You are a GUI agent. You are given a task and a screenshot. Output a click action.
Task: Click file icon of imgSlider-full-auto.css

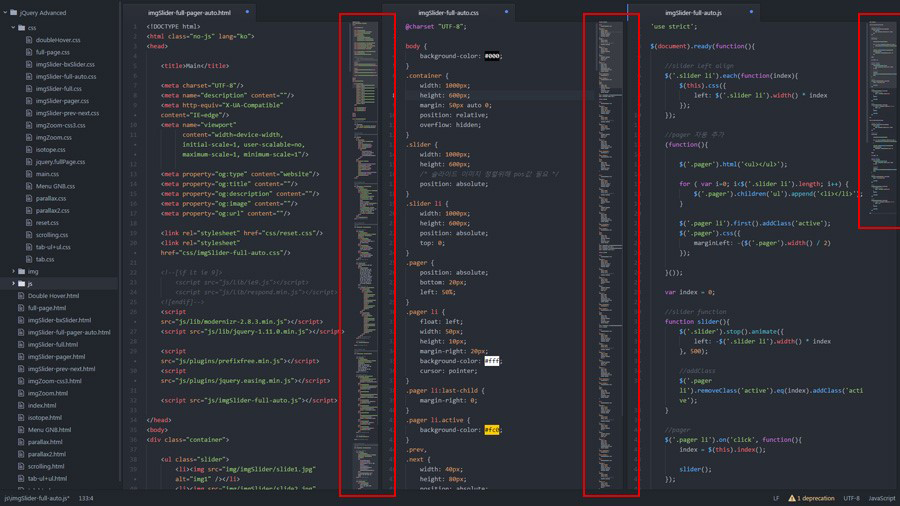pyautogui.click(x=29, y=76)
